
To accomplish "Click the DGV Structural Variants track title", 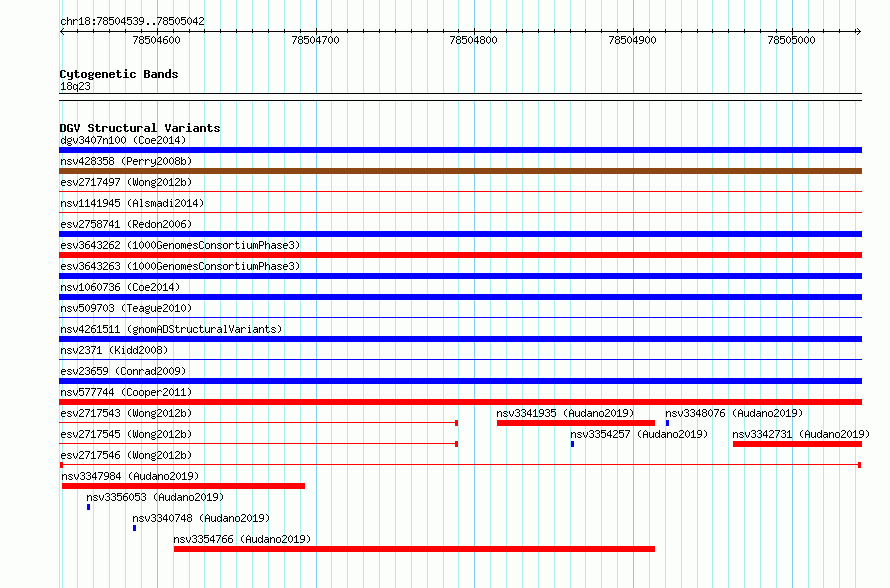I will pyautogui.click(x=140, y=128).
